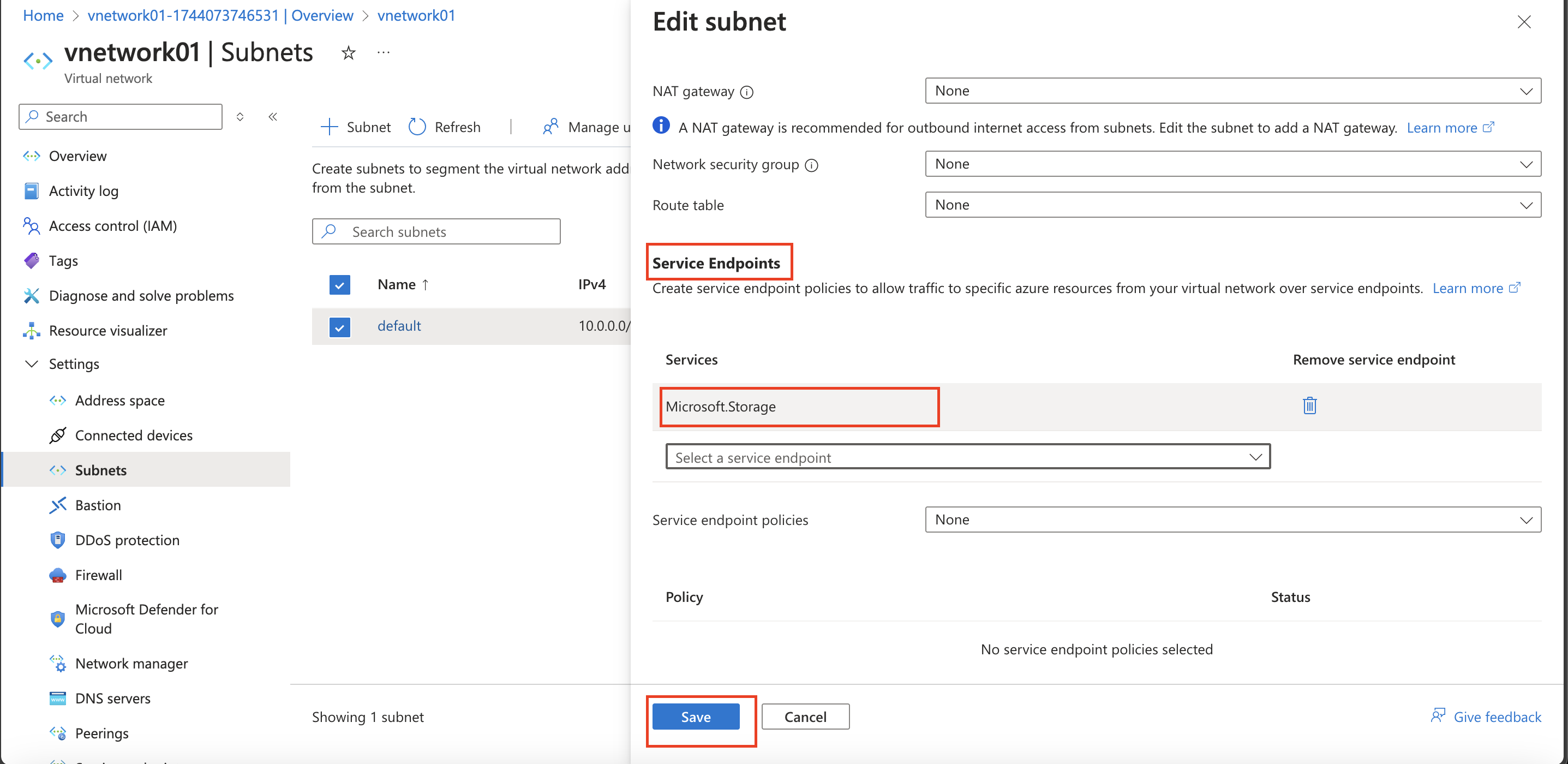Image resolution: width=1568 pixels, height=764 pixels.
Task: Open Overview in the sidebar menu
Action: click(78, 157)
